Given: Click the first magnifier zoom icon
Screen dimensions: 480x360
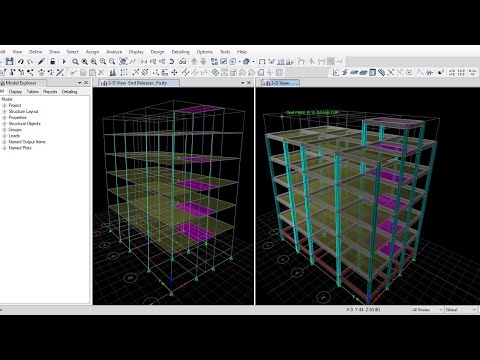Looking at the screenshot, I should click(x=75, y=61).
